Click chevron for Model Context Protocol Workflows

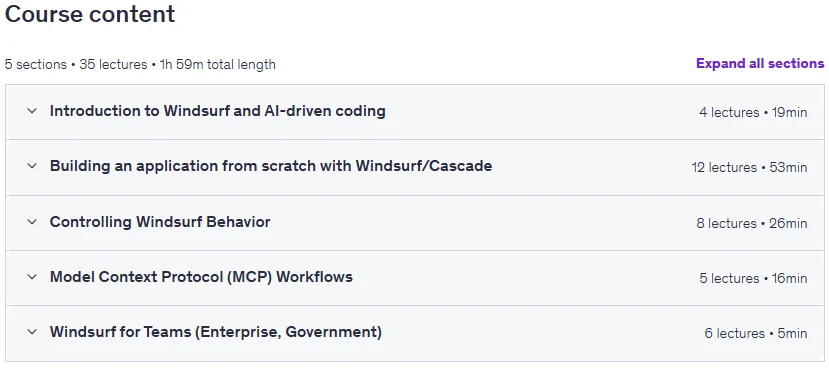pos(32,276)
